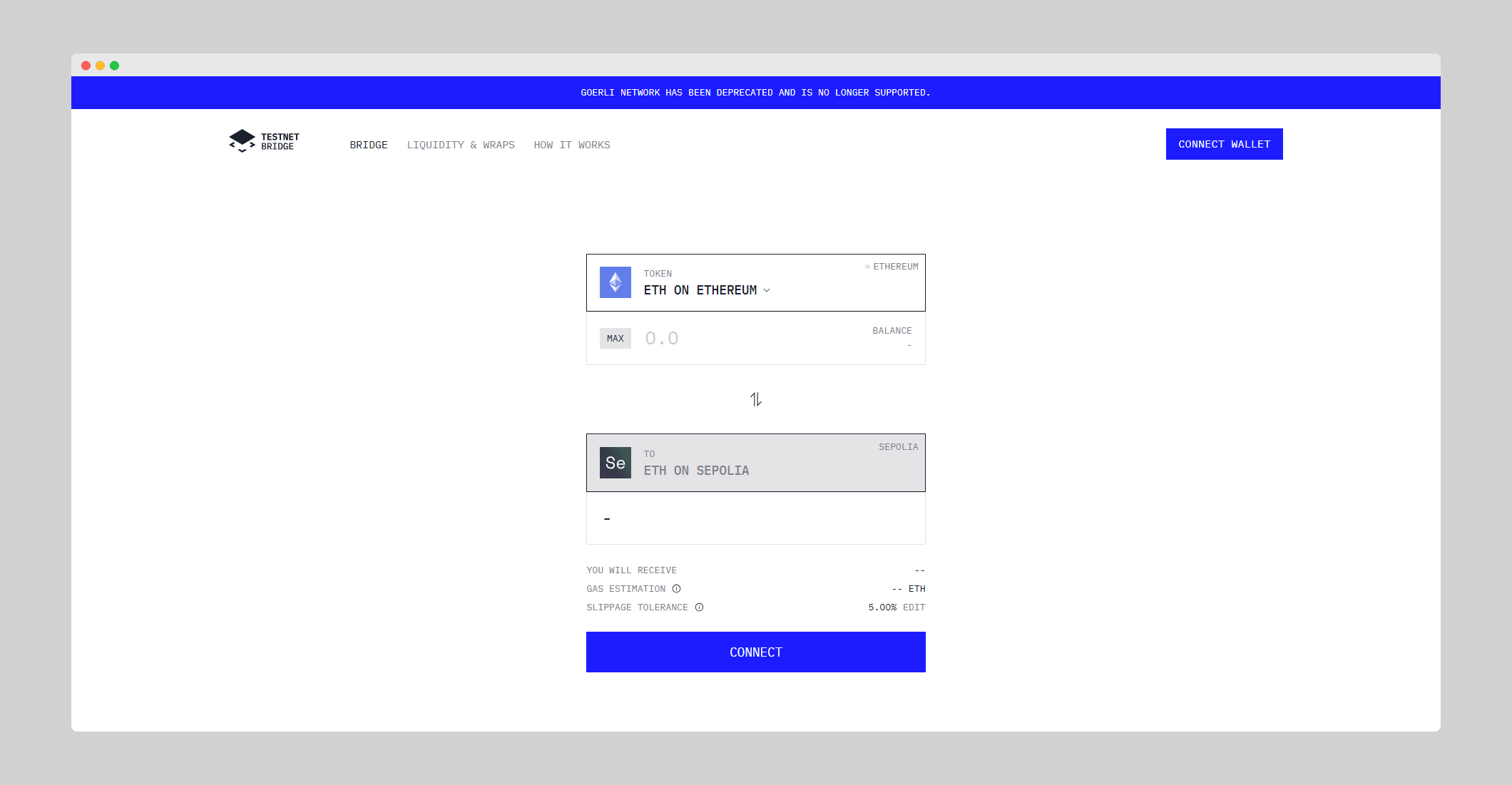Click the BALANCE label
This screenshot has width=1512, height=785.
pos(892,331)
